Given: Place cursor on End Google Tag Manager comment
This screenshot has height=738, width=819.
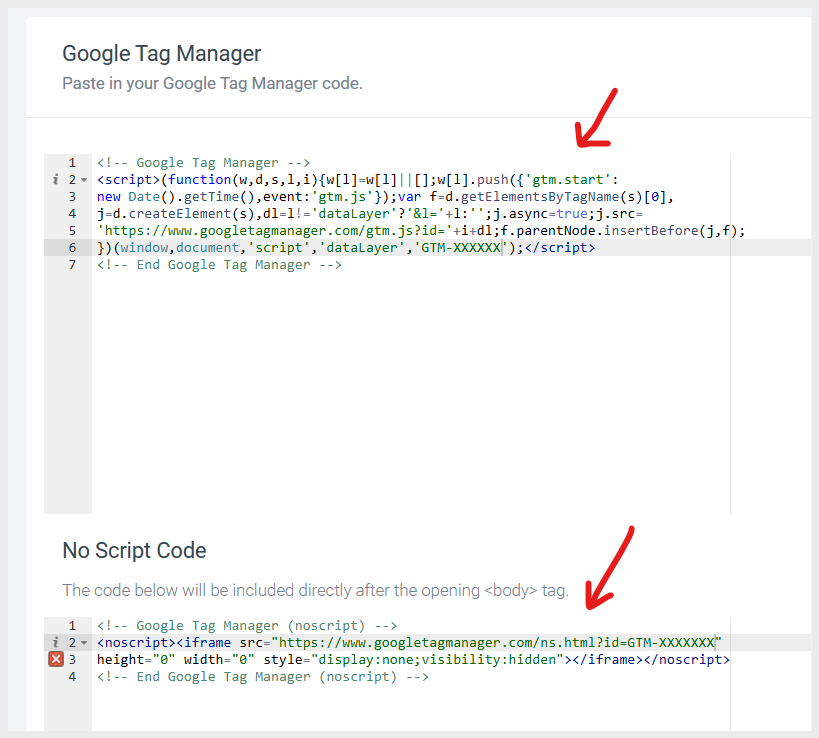Looking at the screenshot, I should 219,265.
